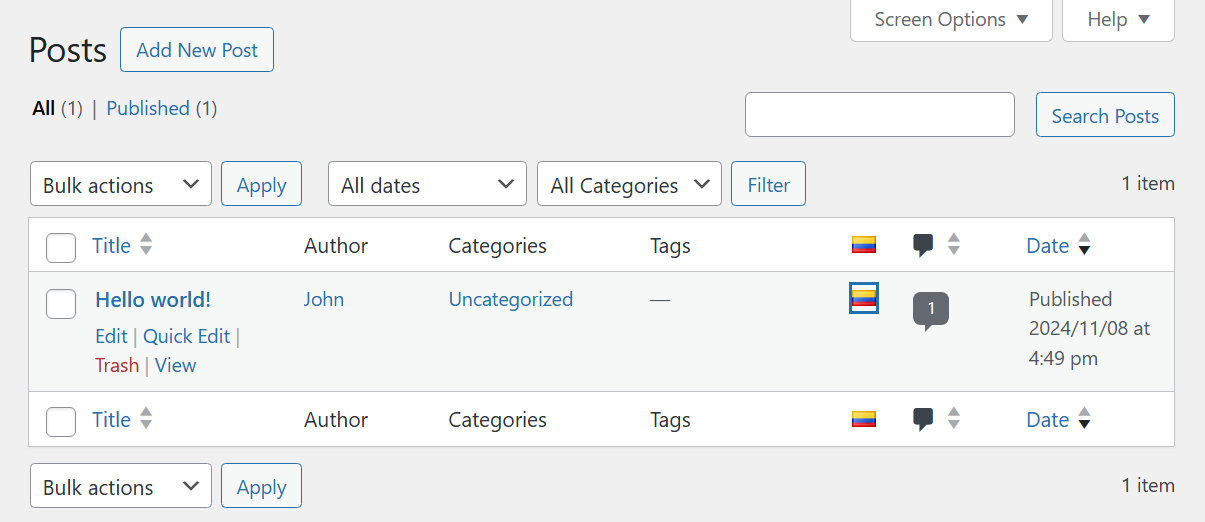
Task: Sort by the Date footer link
Action: (x=1047, y=419)
